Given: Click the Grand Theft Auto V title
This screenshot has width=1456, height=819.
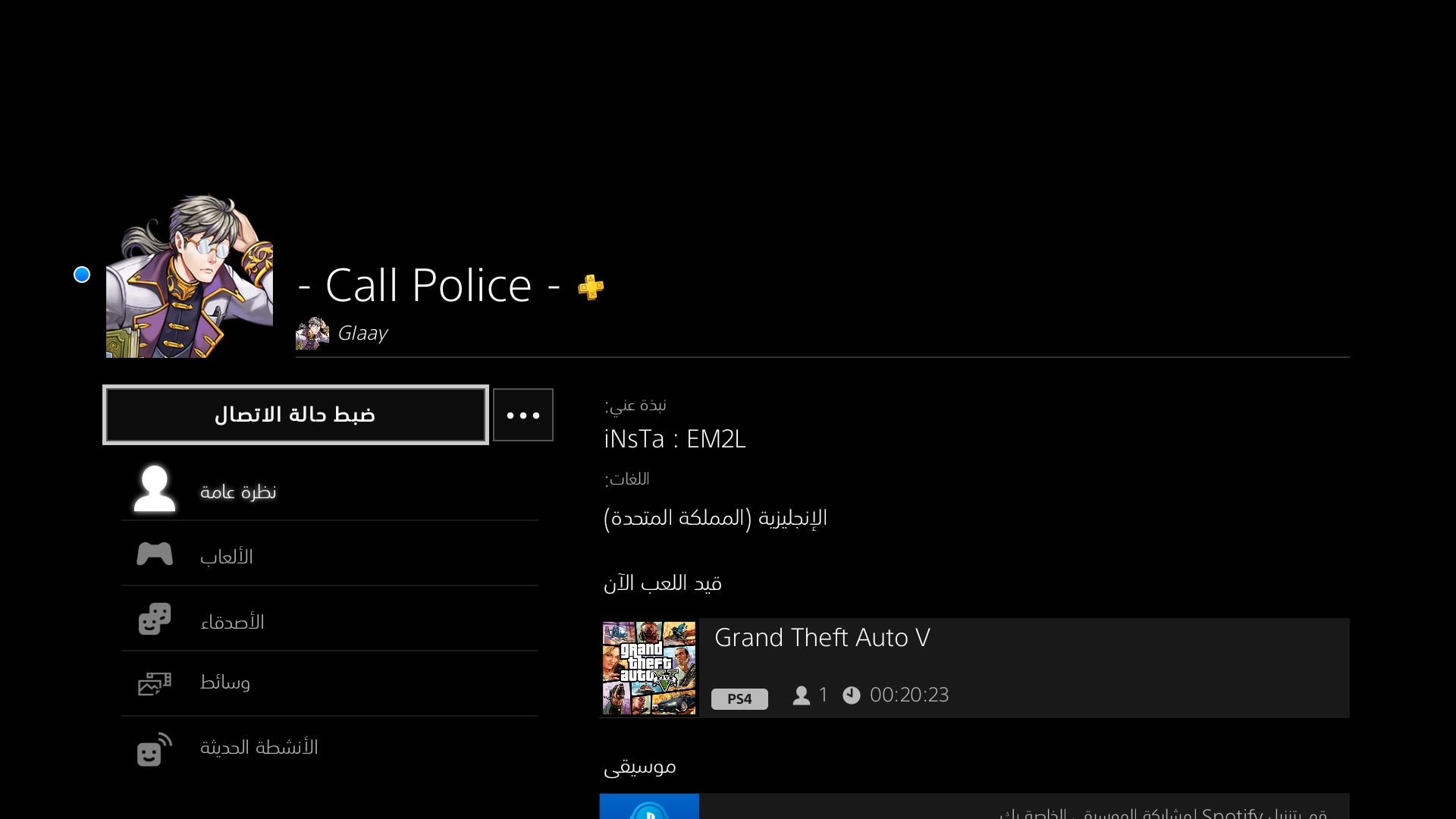Looking at the screenshot, I should [822, 638].
